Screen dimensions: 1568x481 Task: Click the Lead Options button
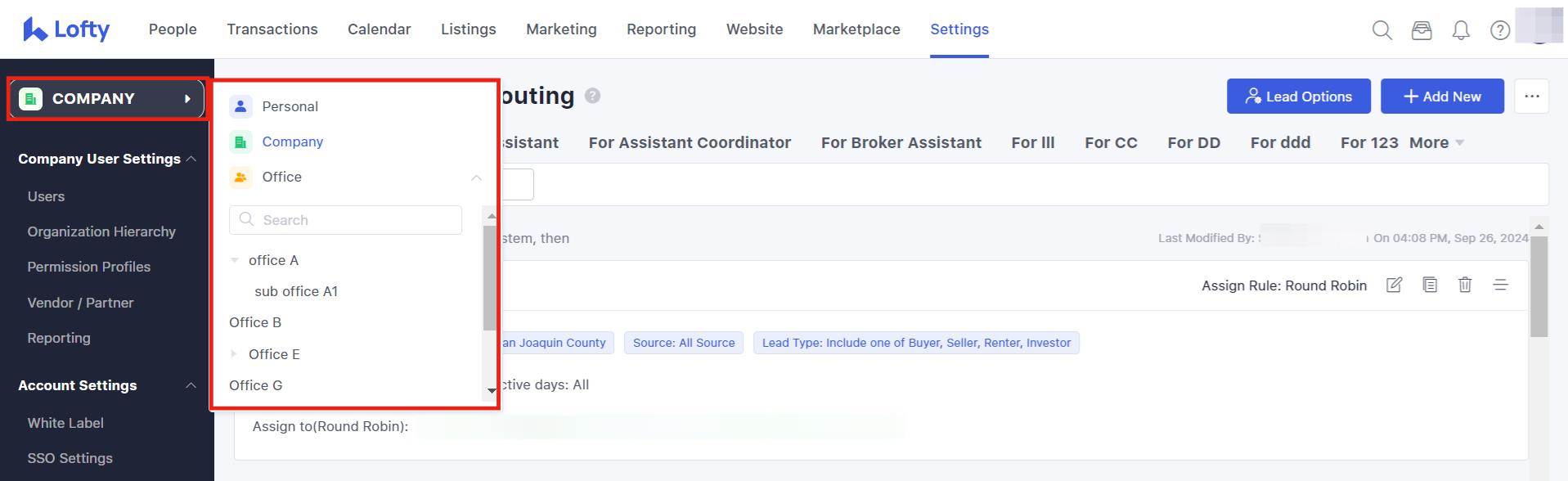[x=1298, y=97]
